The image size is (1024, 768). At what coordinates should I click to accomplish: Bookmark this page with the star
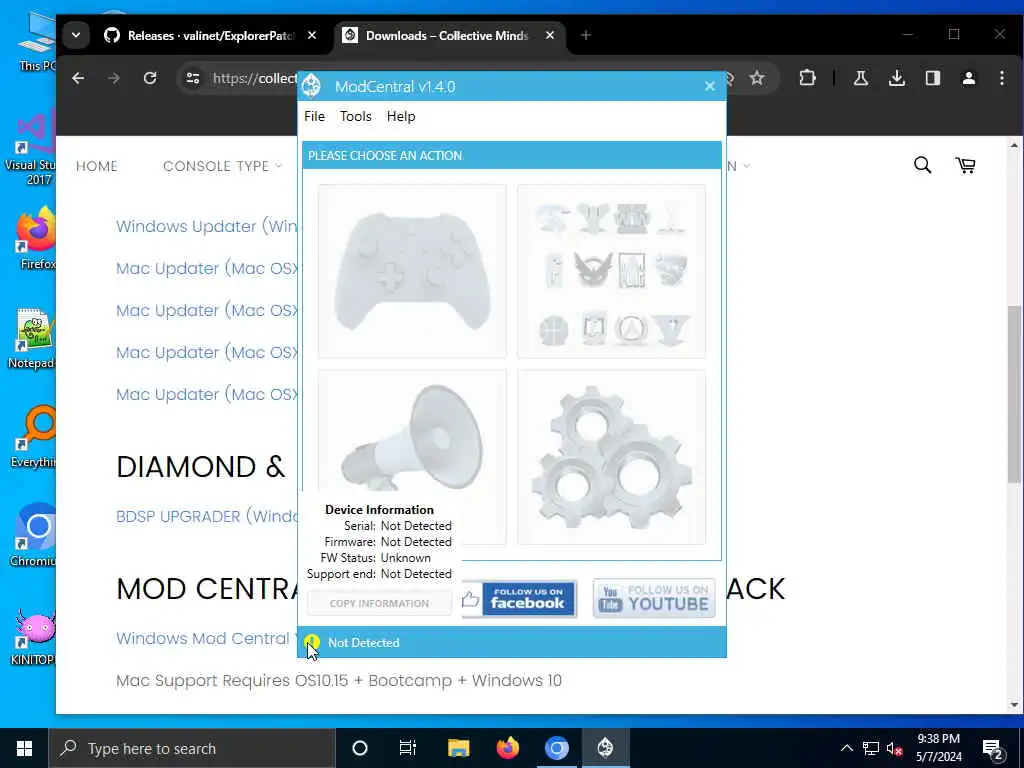(x=757, y=78)
